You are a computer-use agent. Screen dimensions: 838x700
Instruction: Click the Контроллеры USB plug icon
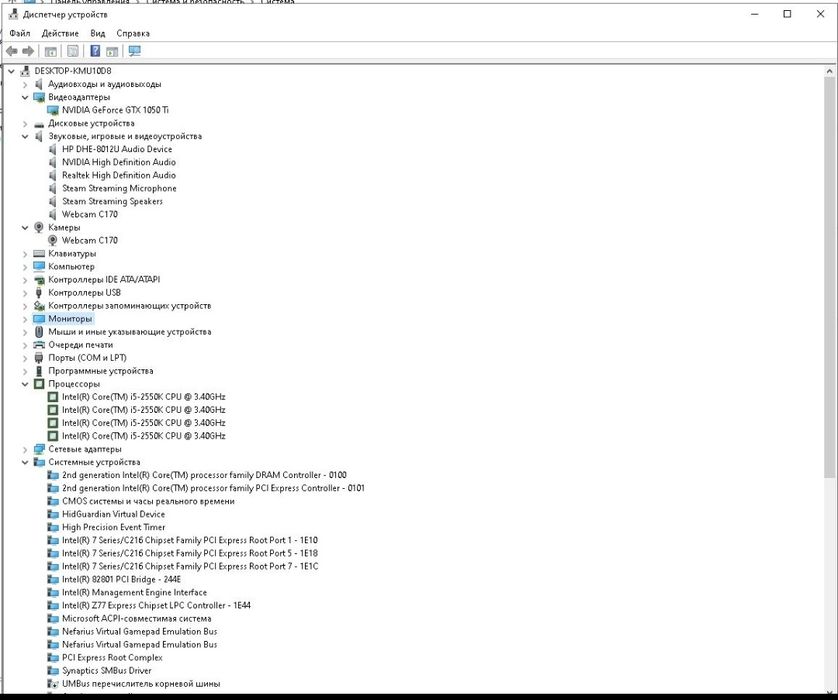tap(38, 293)
